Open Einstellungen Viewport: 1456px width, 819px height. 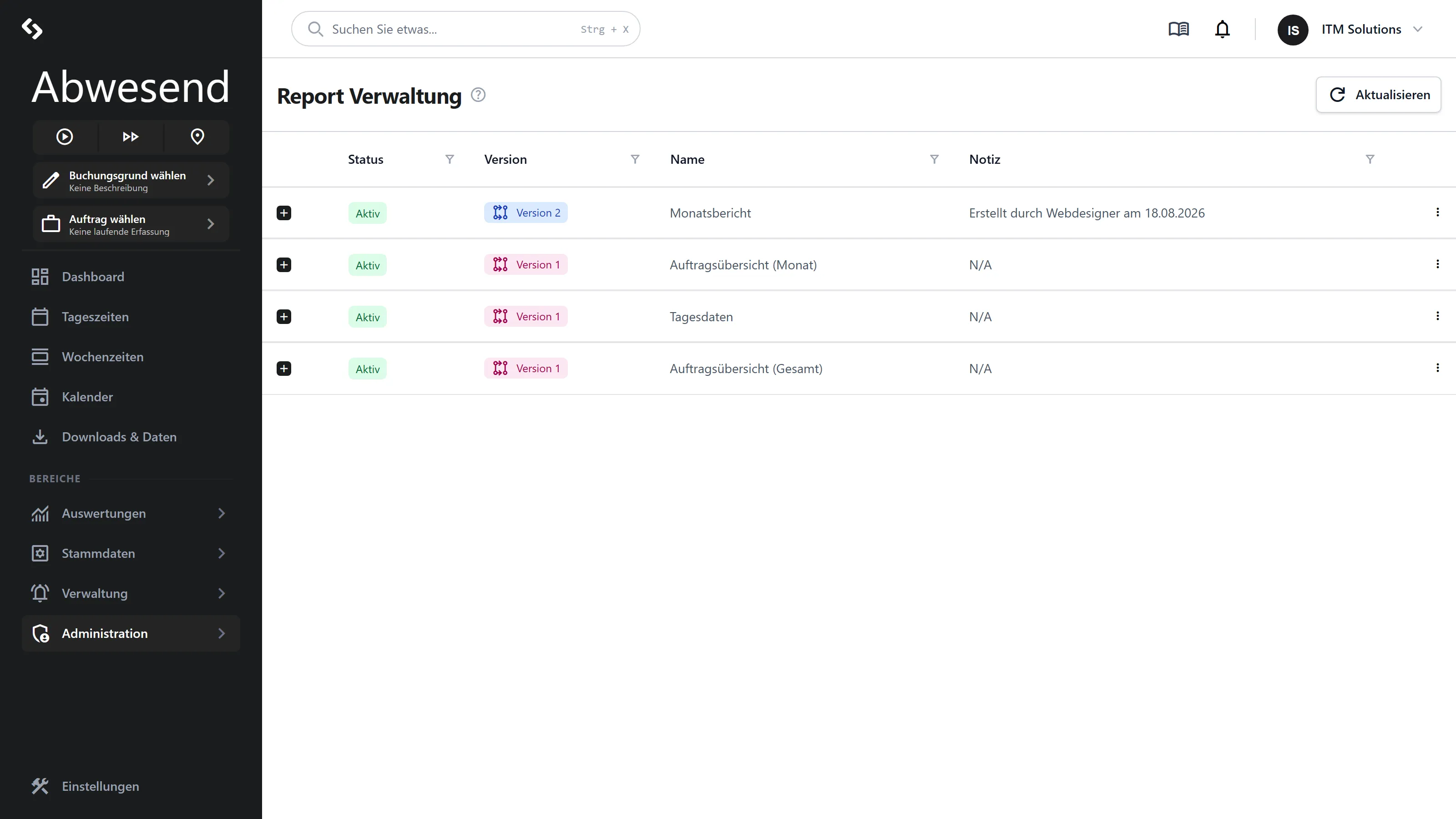point(131,787)
